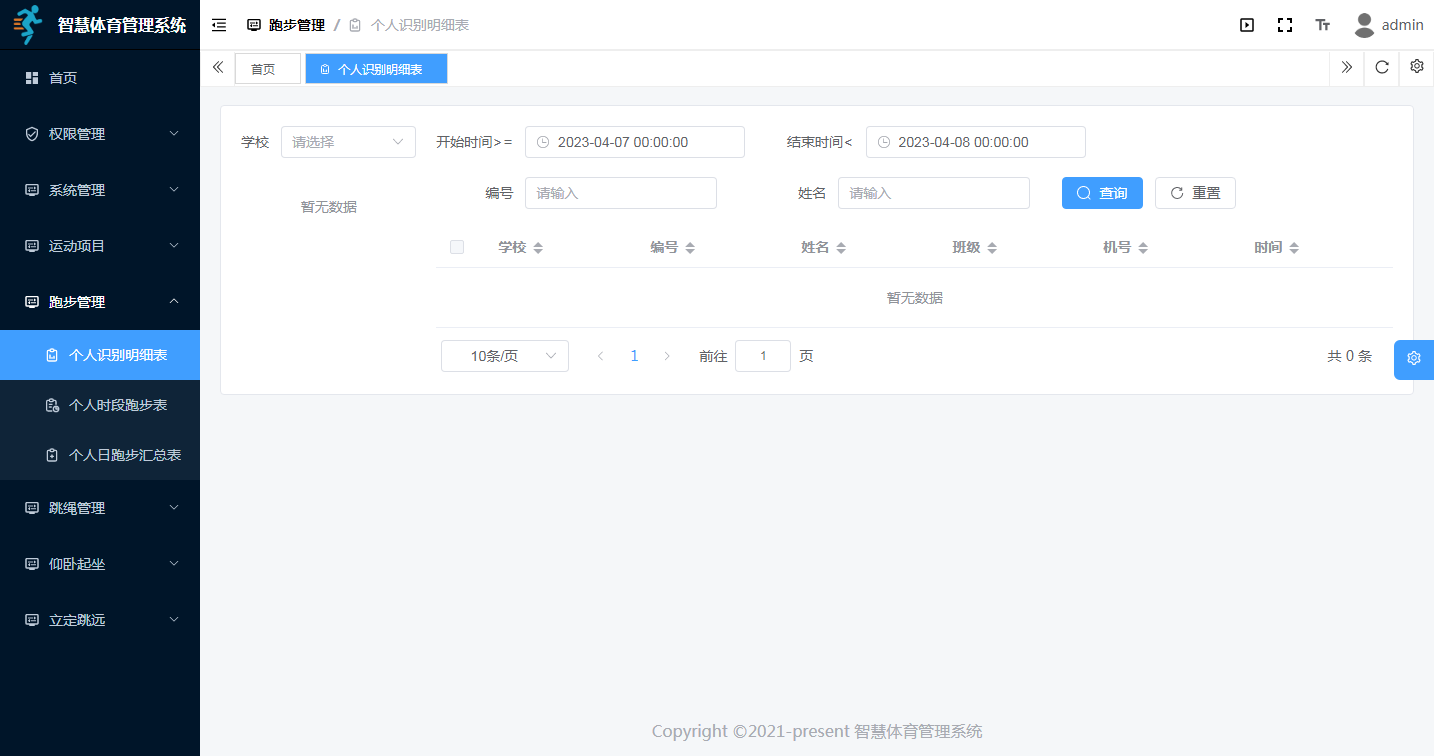Open tab bar settings gear icon
1434x756 pixels.
tap(1416, 67)
